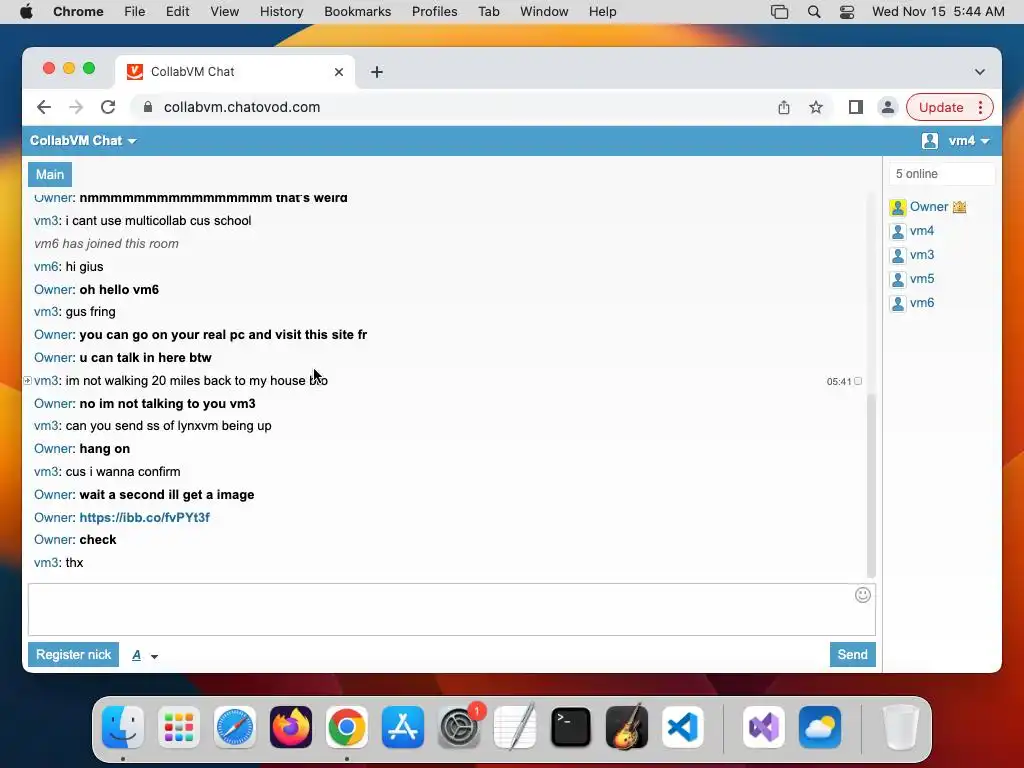Open the Profiles menu
This screenshot has height=768, width=1024.
tap(434, 12)
